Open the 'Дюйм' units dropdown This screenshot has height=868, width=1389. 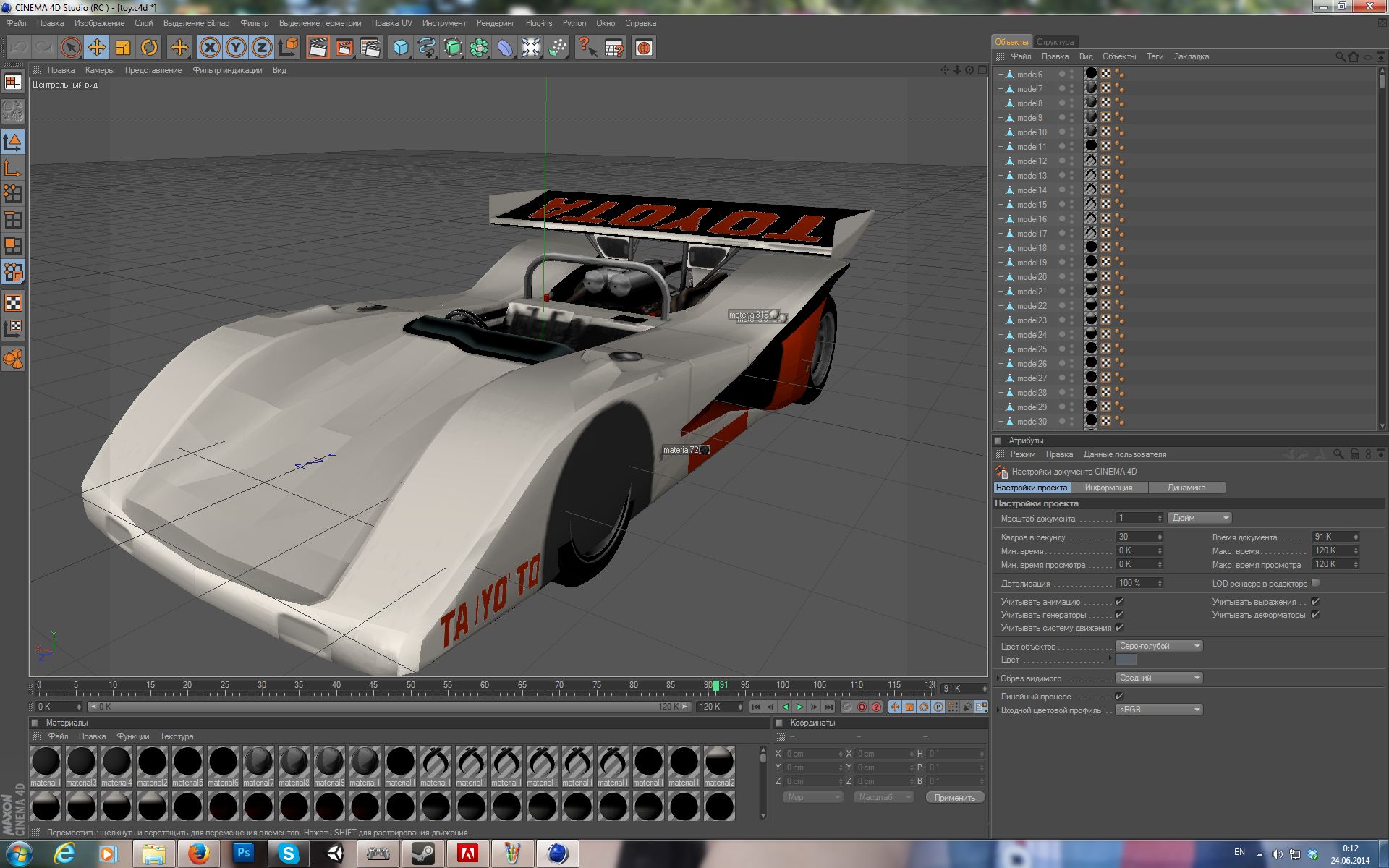pos(1199,518)
